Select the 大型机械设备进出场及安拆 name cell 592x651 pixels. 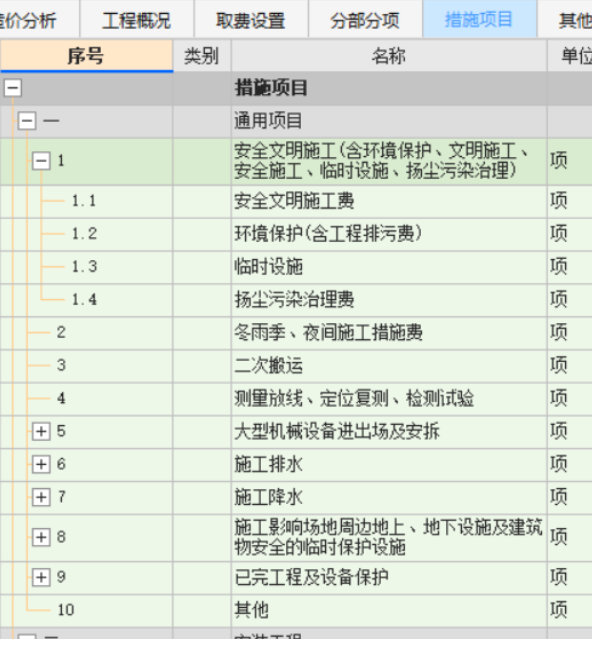tap(389, 431)
